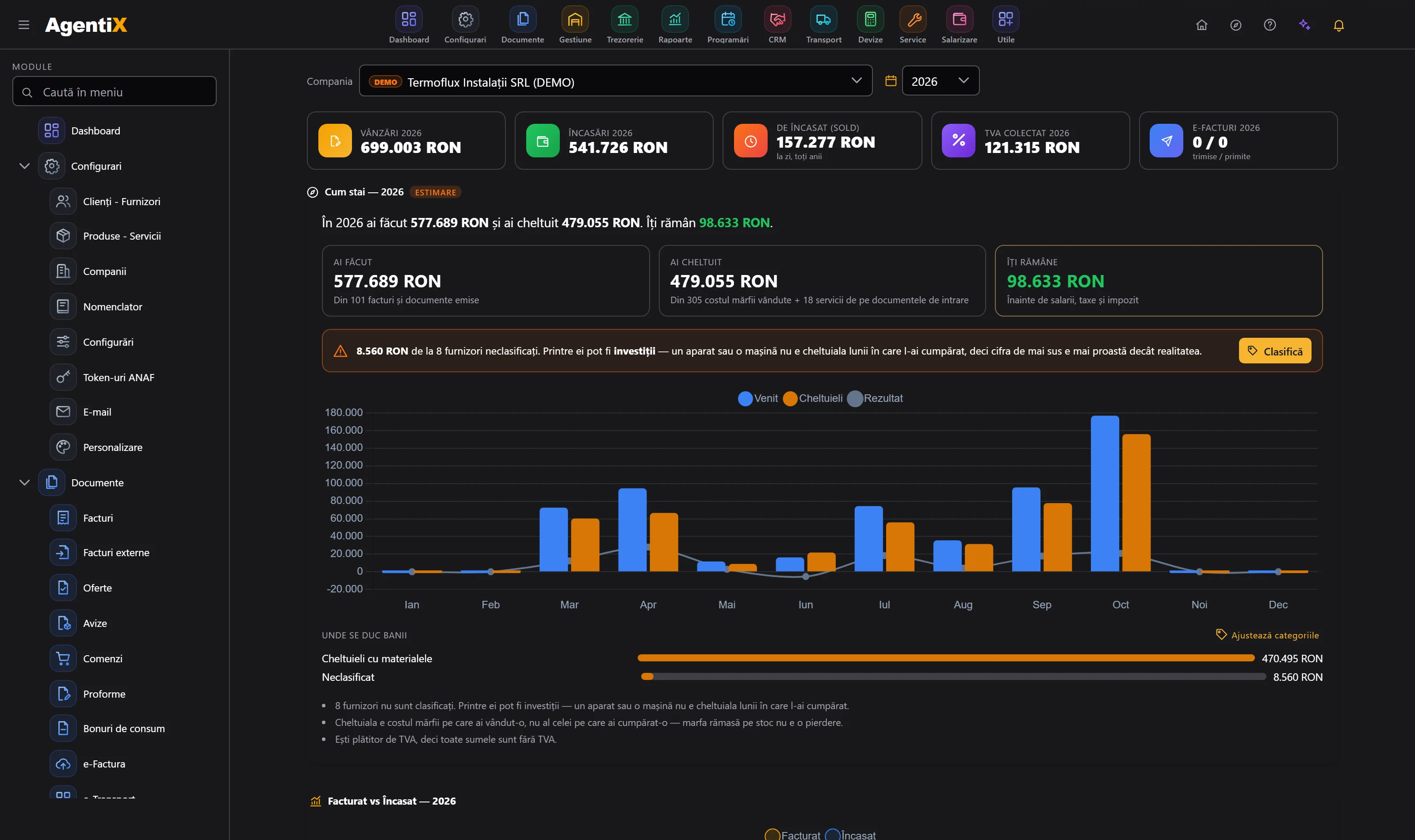Open the De încasat (sold) card

click(x=822, y=141)
